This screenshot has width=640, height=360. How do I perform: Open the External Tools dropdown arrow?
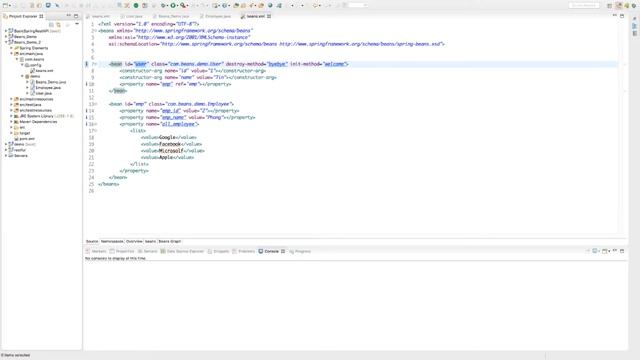[187, 6]
